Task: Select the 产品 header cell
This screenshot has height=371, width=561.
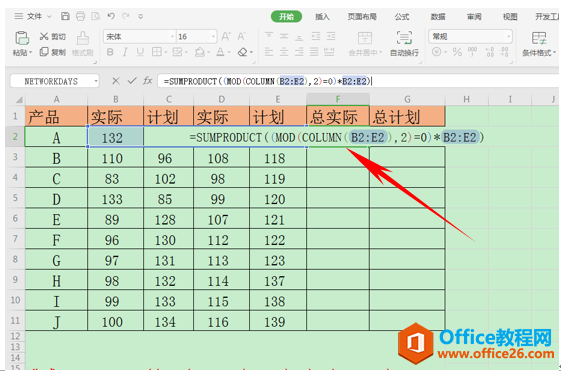Action: pos(56,116)
